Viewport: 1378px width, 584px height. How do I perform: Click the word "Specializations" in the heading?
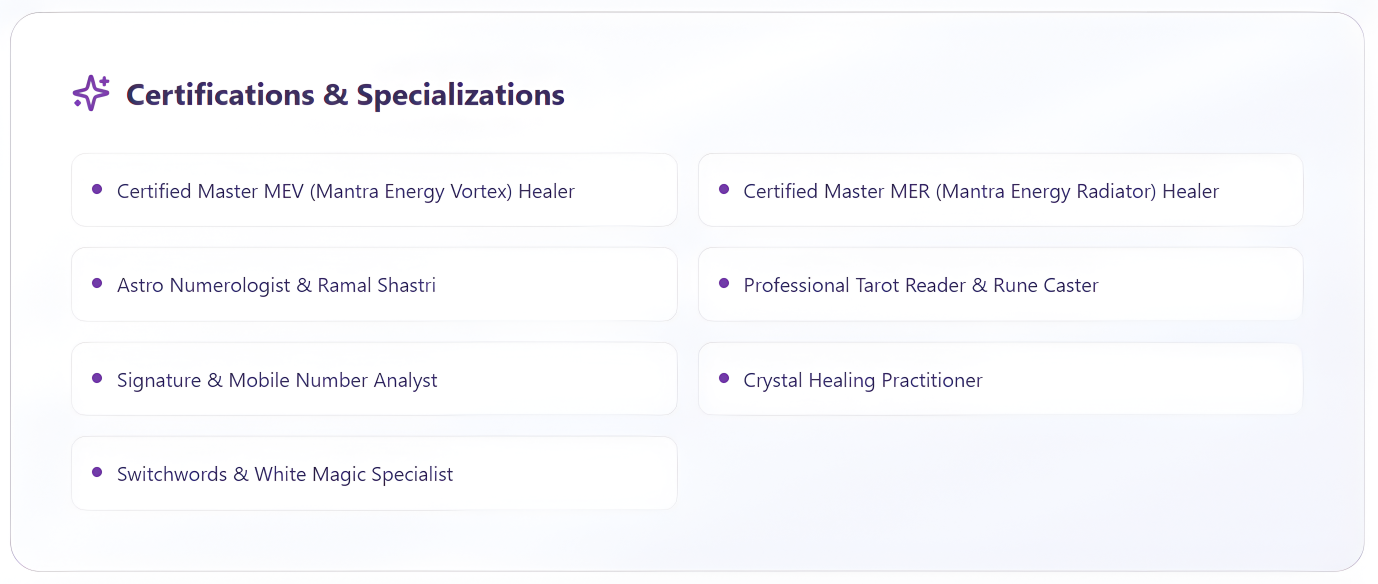pyautogui.click(x=461, y=95)
